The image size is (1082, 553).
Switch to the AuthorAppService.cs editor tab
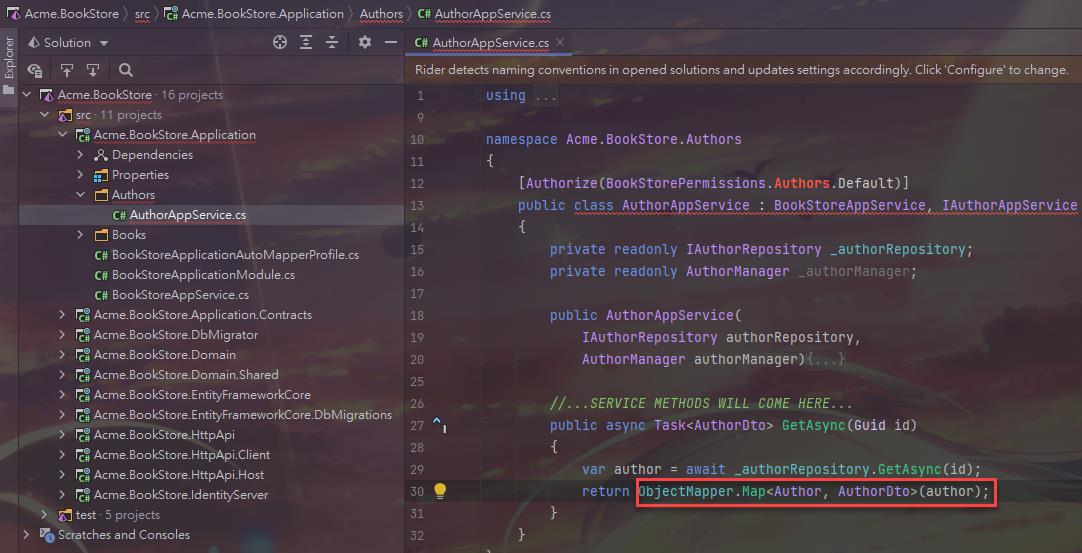point(482,43)
